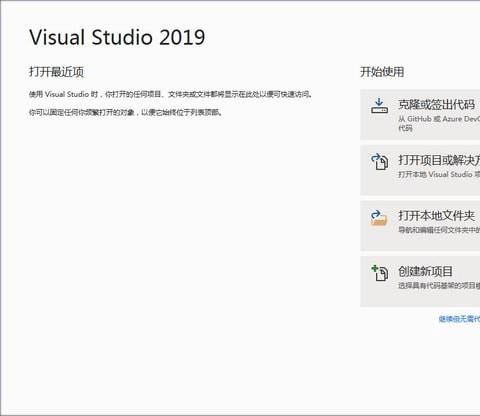Viewport: 480px width, 416px height.
Task: Click the 打开本地 Visual Studio description text
Action: 439,174
